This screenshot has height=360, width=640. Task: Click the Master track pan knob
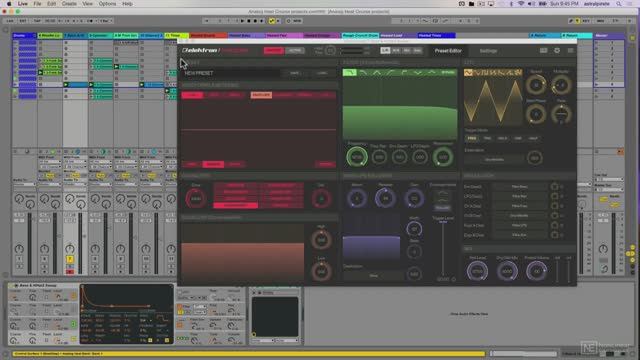[x=603, y=249]
